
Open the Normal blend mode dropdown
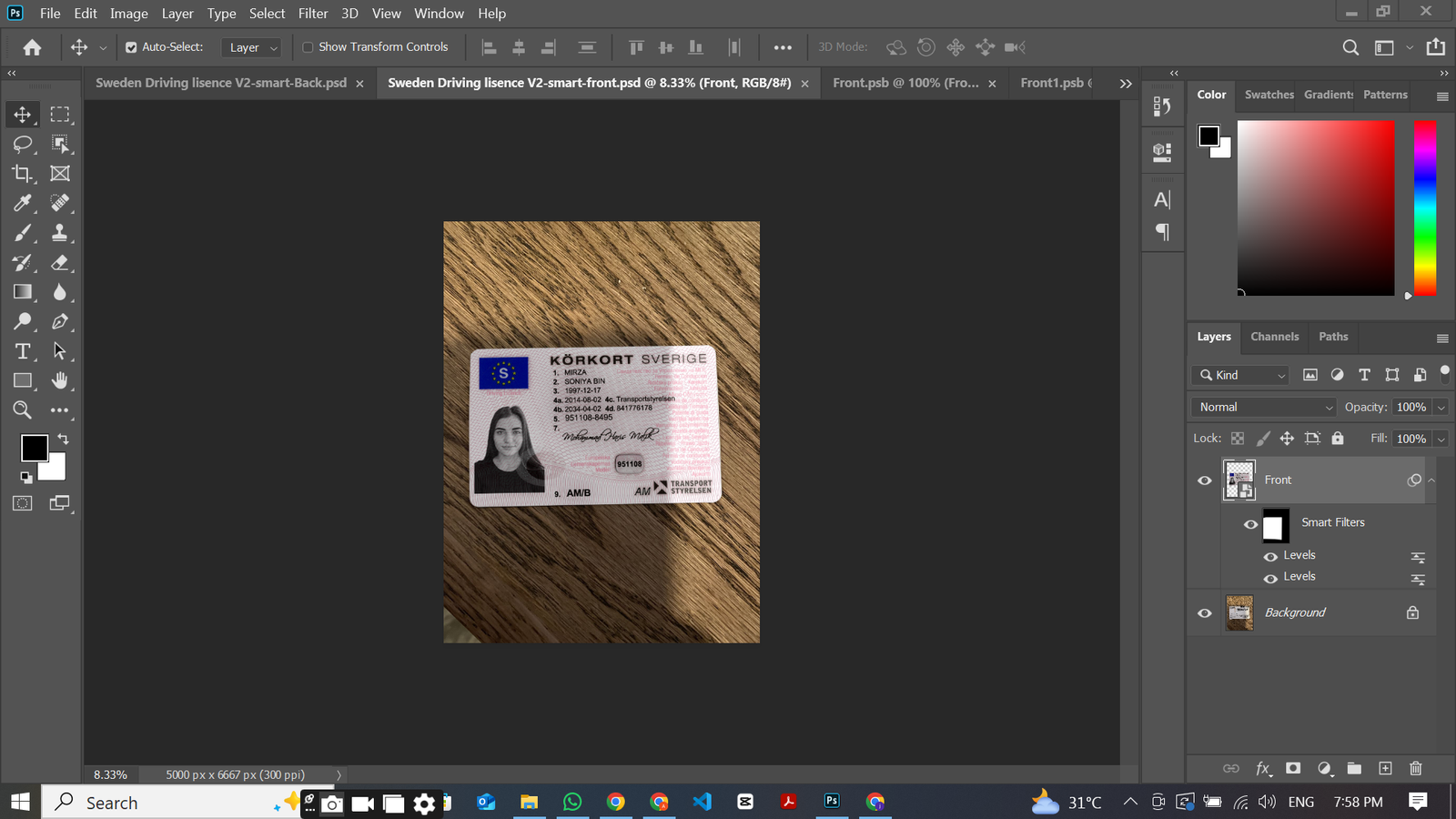pos(1263,407)
